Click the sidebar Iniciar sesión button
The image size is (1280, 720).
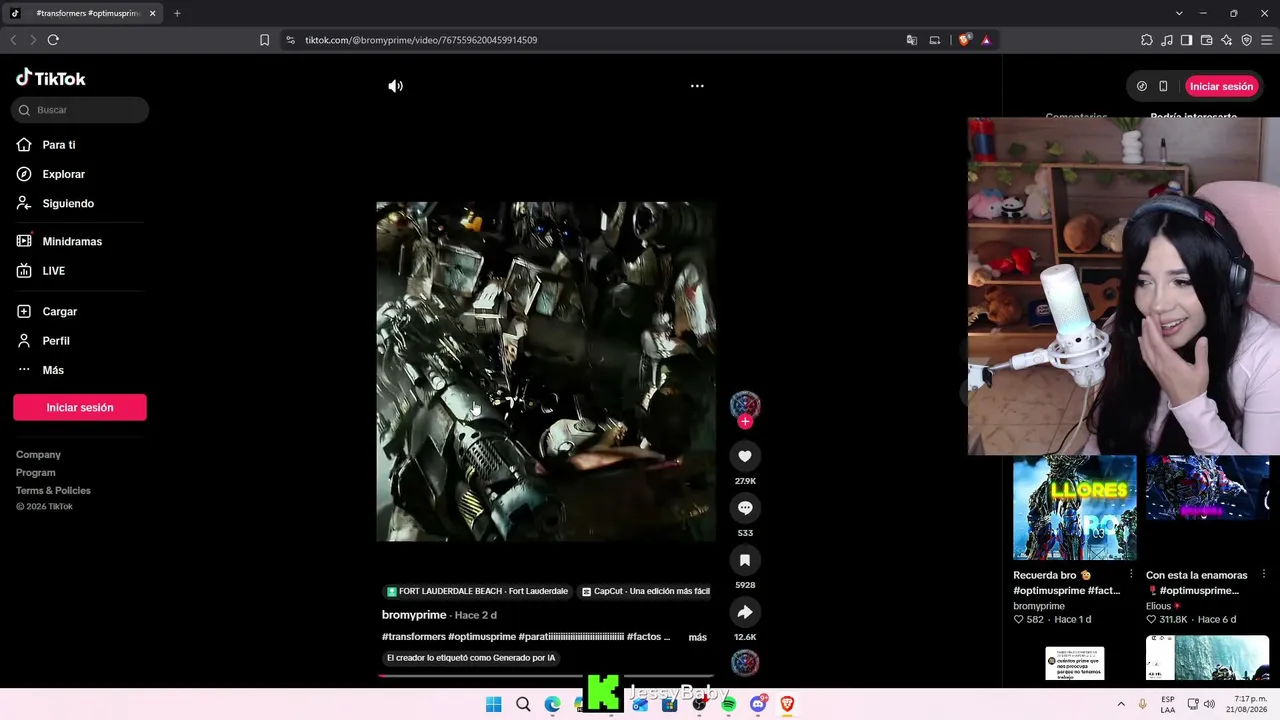[x=80, y=407]
